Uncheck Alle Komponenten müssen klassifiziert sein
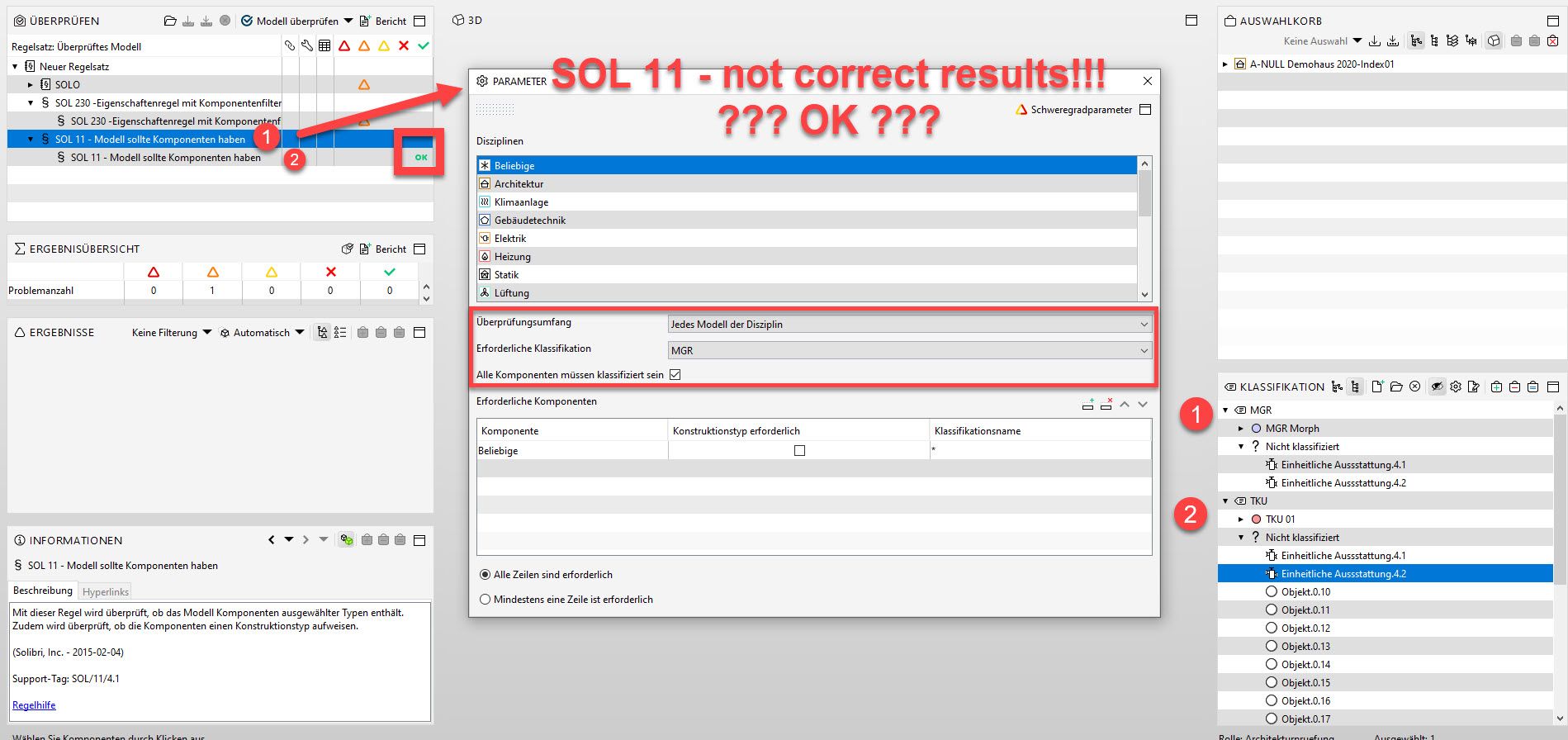The image size is (1568, 740). coord(675,374)
